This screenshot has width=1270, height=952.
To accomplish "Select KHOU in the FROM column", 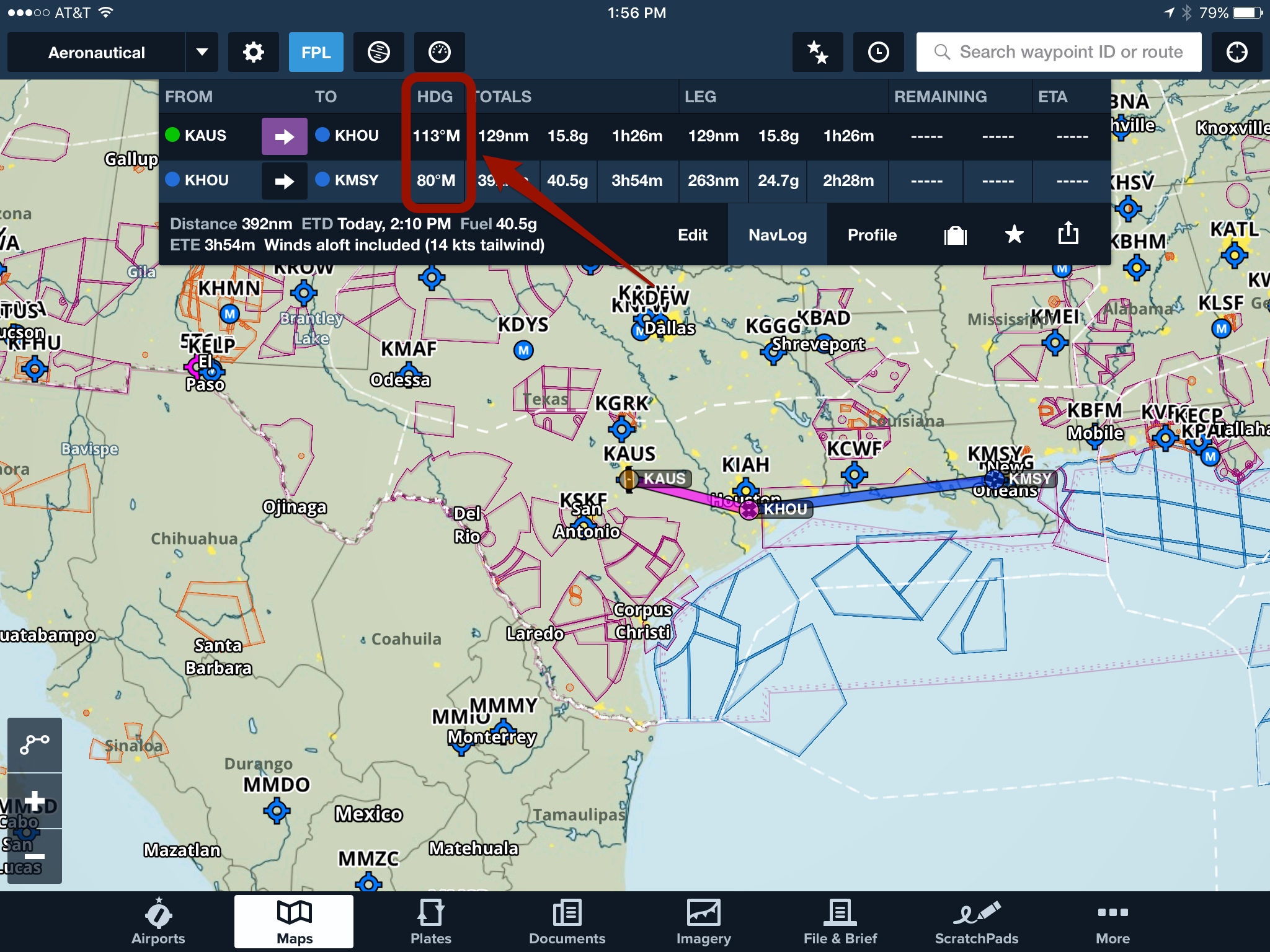I will tap(197, 180).
